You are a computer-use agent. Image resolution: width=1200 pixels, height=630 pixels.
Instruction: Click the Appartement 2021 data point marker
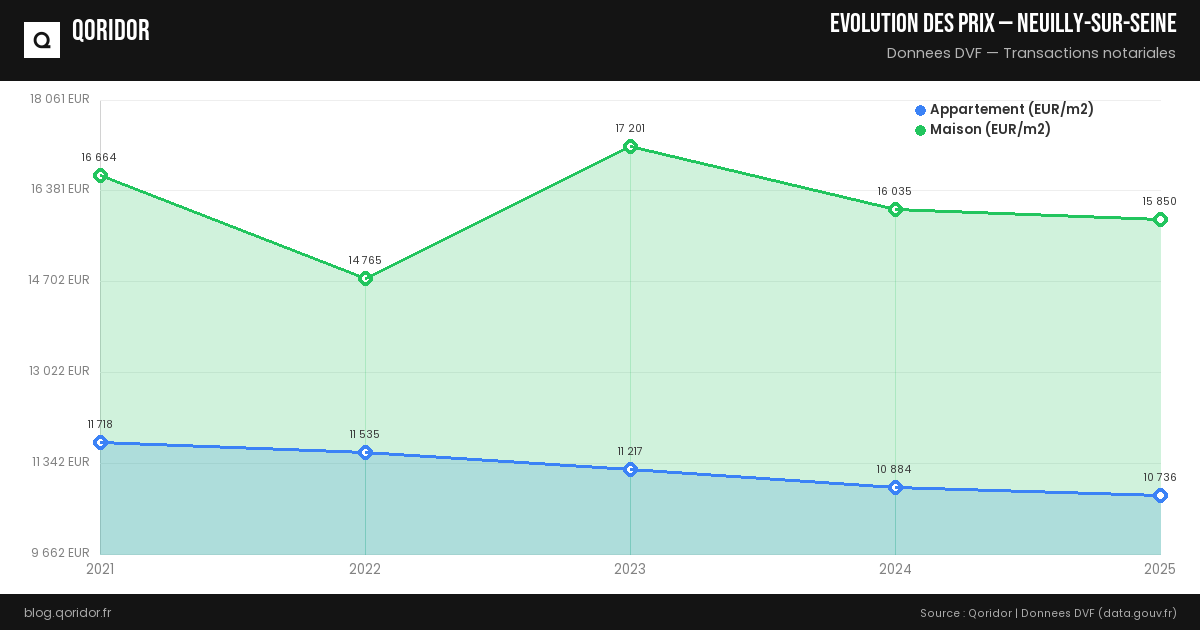(x=100, y=442)
